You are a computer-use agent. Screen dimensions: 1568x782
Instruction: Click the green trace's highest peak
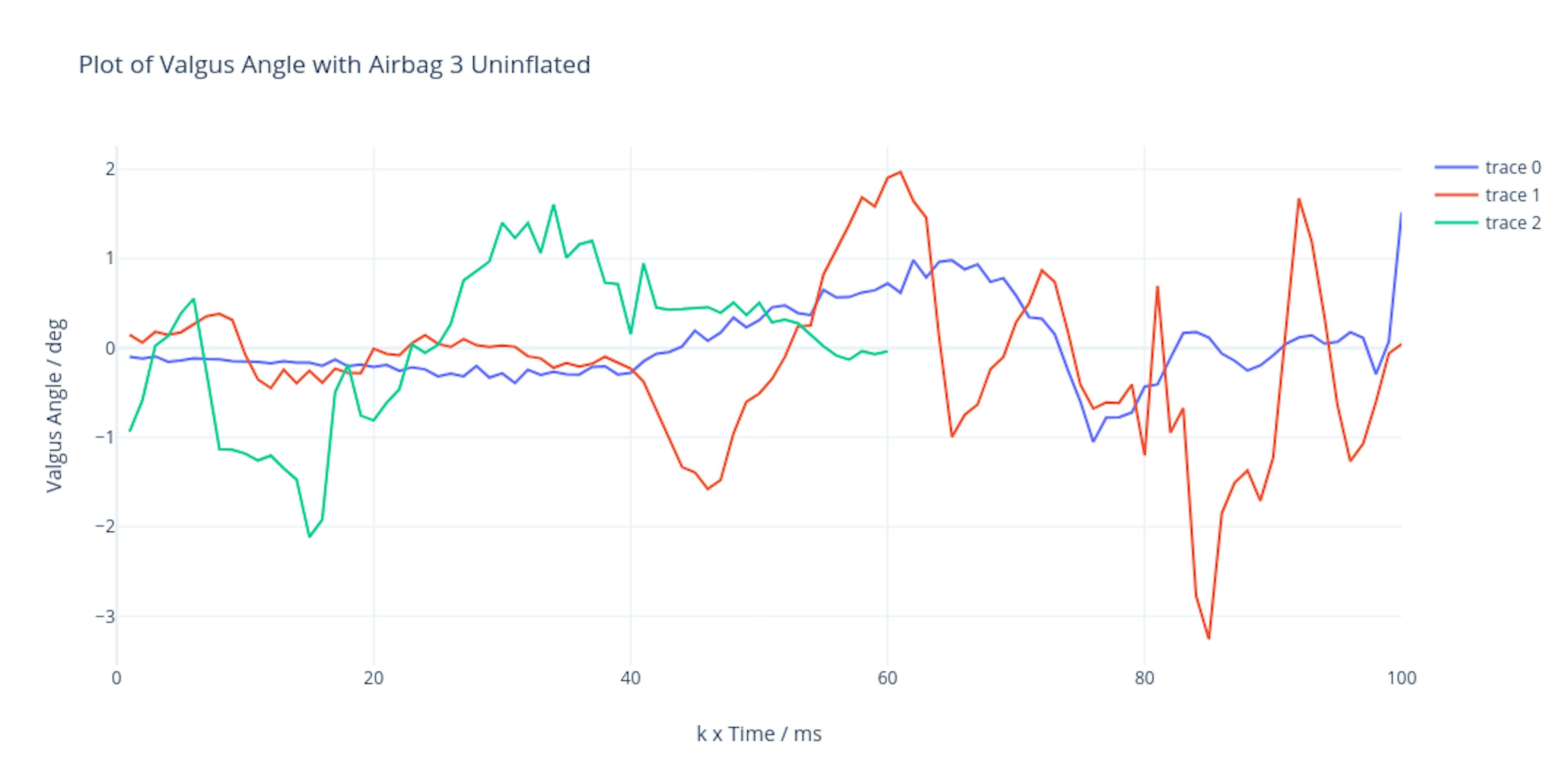pos(553,205)
